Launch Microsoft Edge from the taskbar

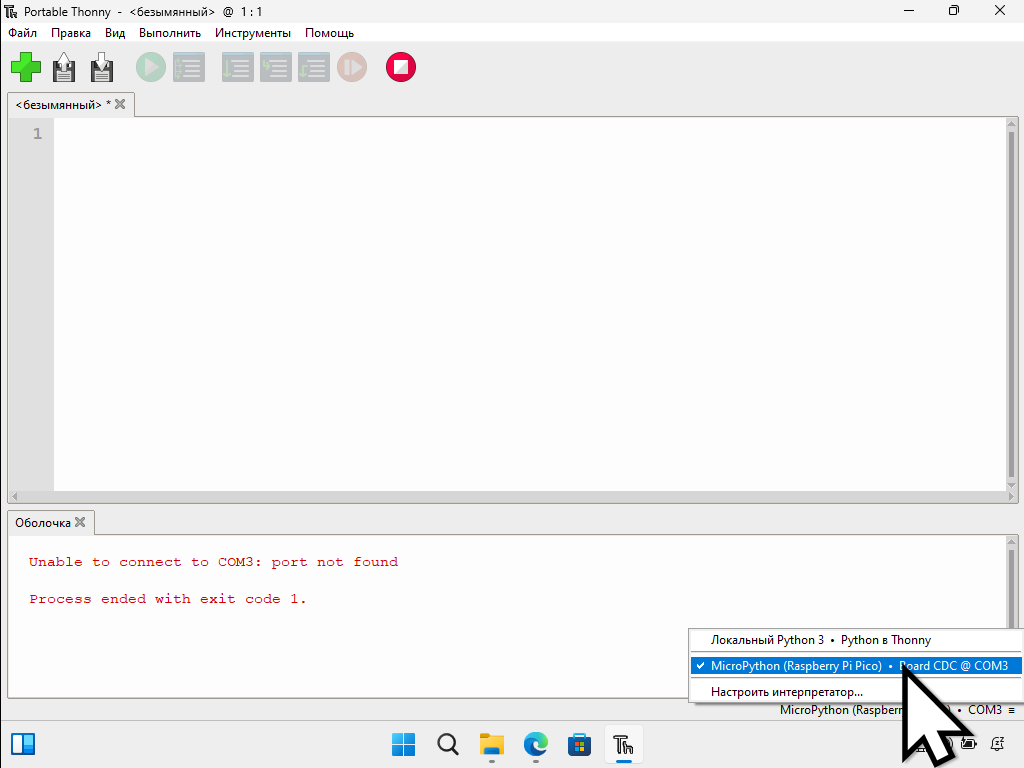(x=536, y=744)
